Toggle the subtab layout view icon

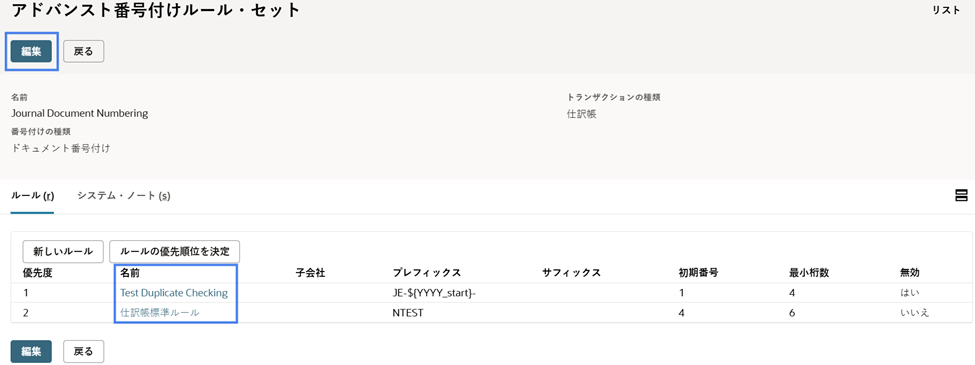point(961,196)
